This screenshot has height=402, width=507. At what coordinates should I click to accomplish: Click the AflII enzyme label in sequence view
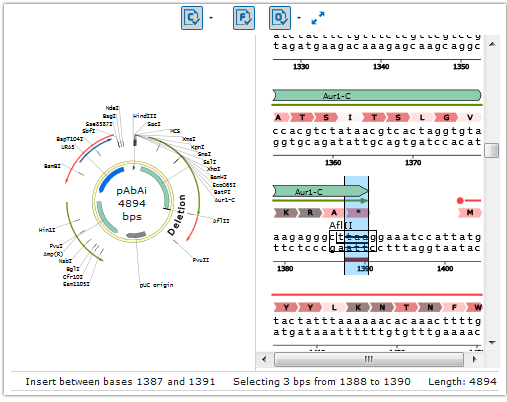coord(341,225)
